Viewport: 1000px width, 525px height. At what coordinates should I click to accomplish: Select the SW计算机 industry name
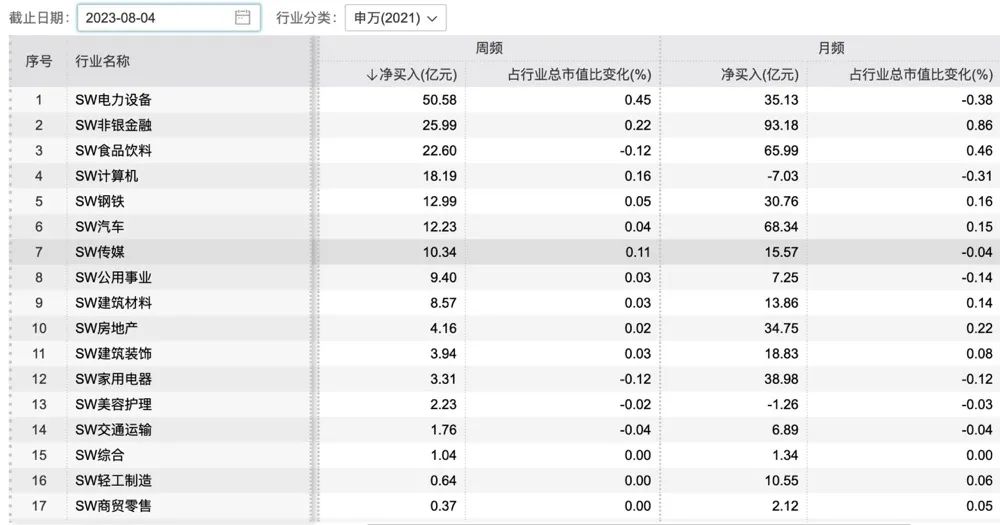107,176
